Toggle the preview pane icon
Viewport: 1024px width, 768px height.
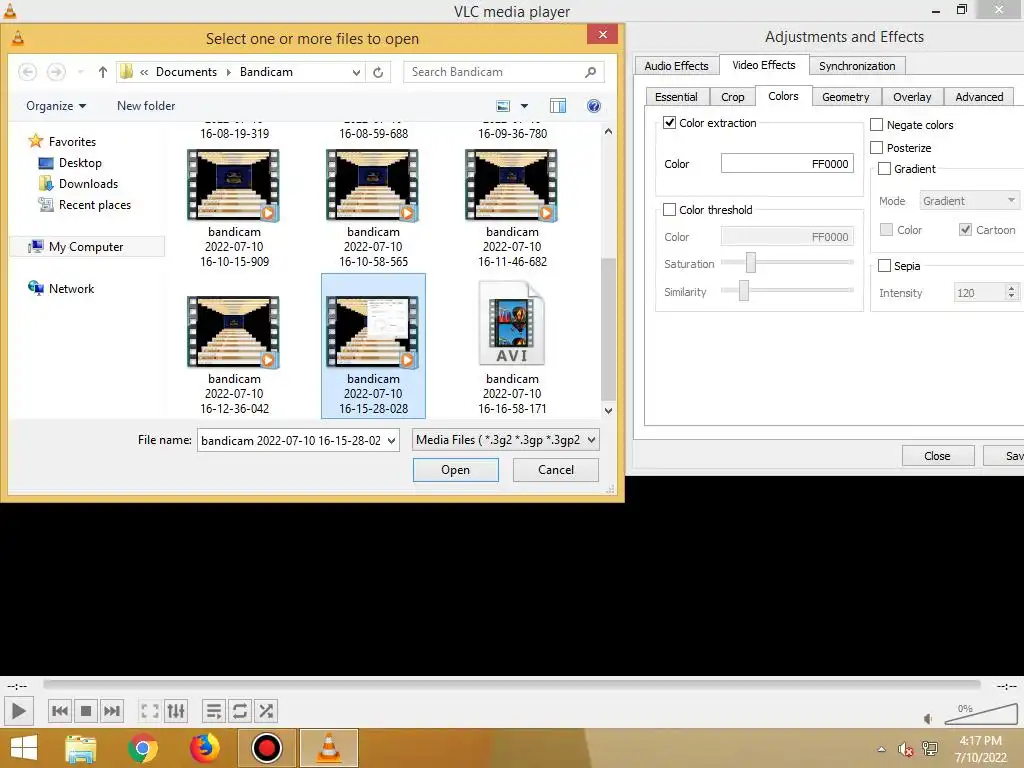pyautogui.click(x=558, y=106)
